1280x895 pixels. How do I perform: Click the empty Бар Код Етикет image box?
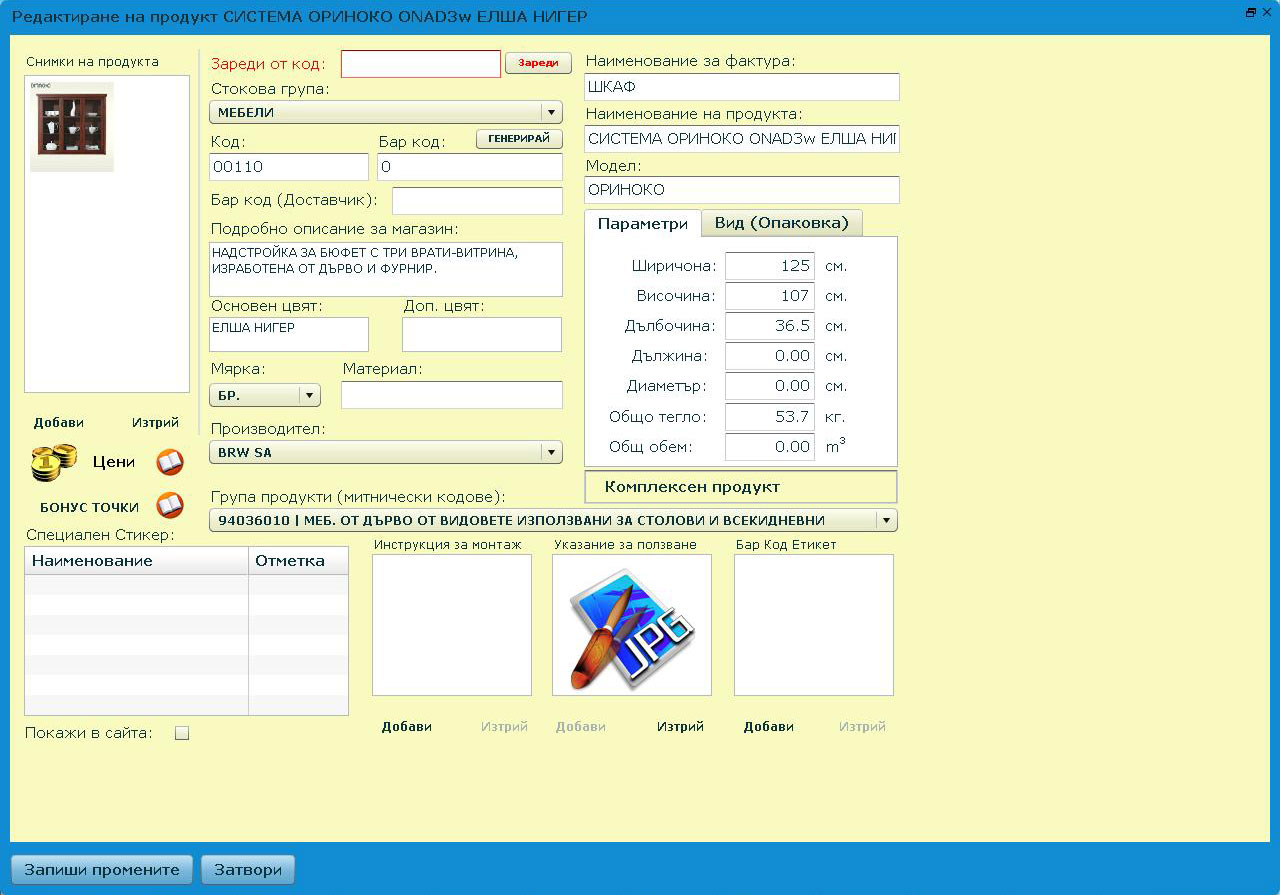click(814, 625)
